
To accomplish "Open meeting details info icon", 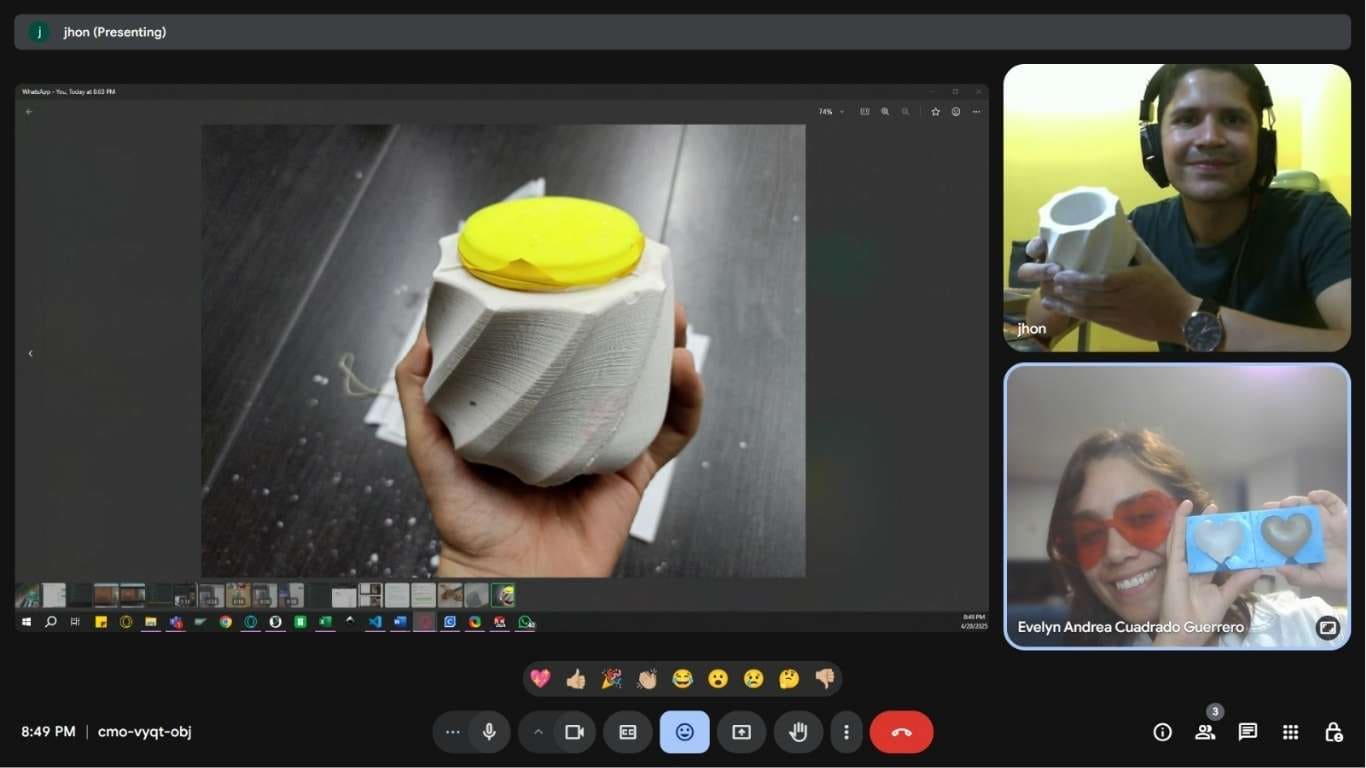I will pyautogui.click(x=1162, y=732).
